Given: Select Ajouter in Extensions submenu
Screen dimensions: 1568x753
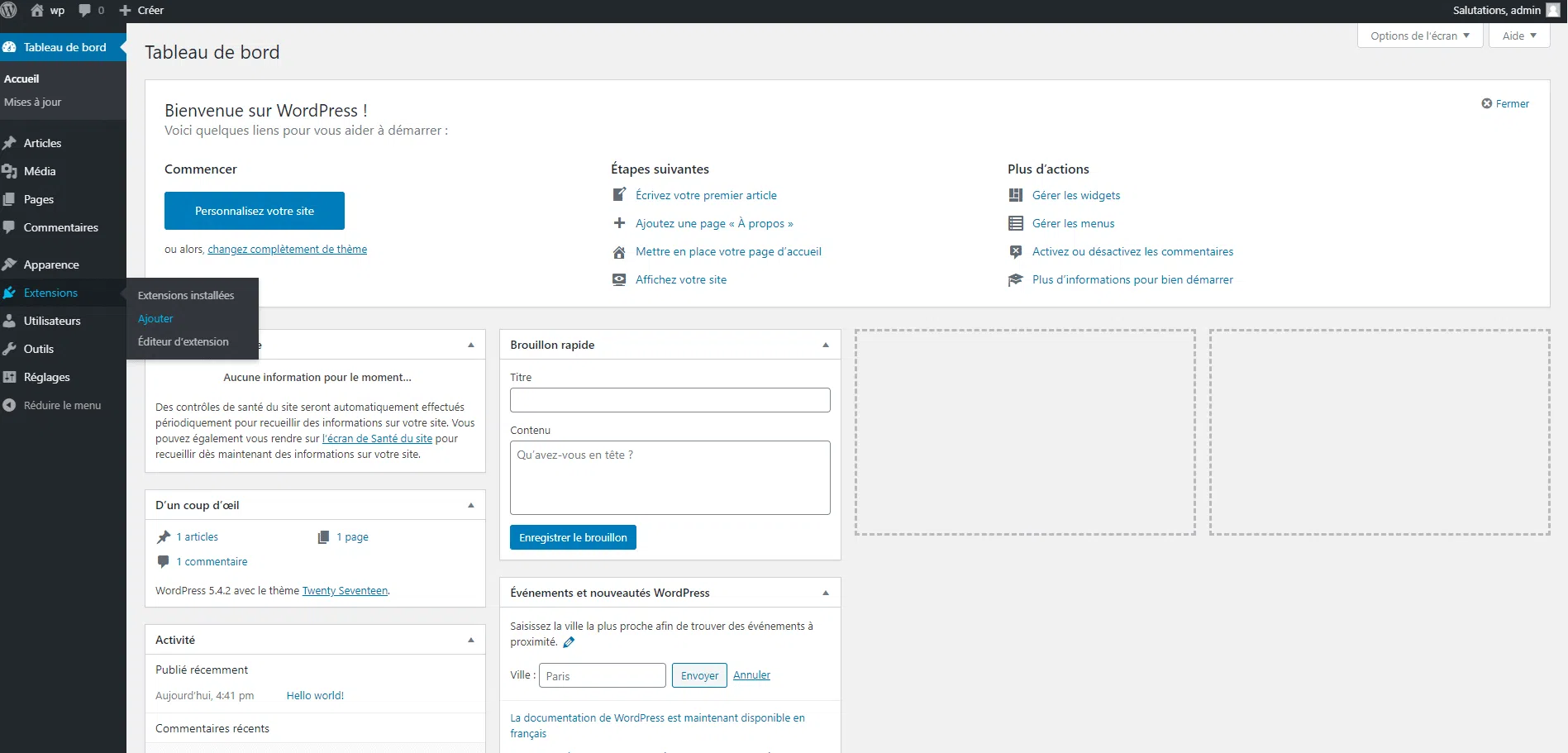Looking at the screenshot, I should coord(155,318).
